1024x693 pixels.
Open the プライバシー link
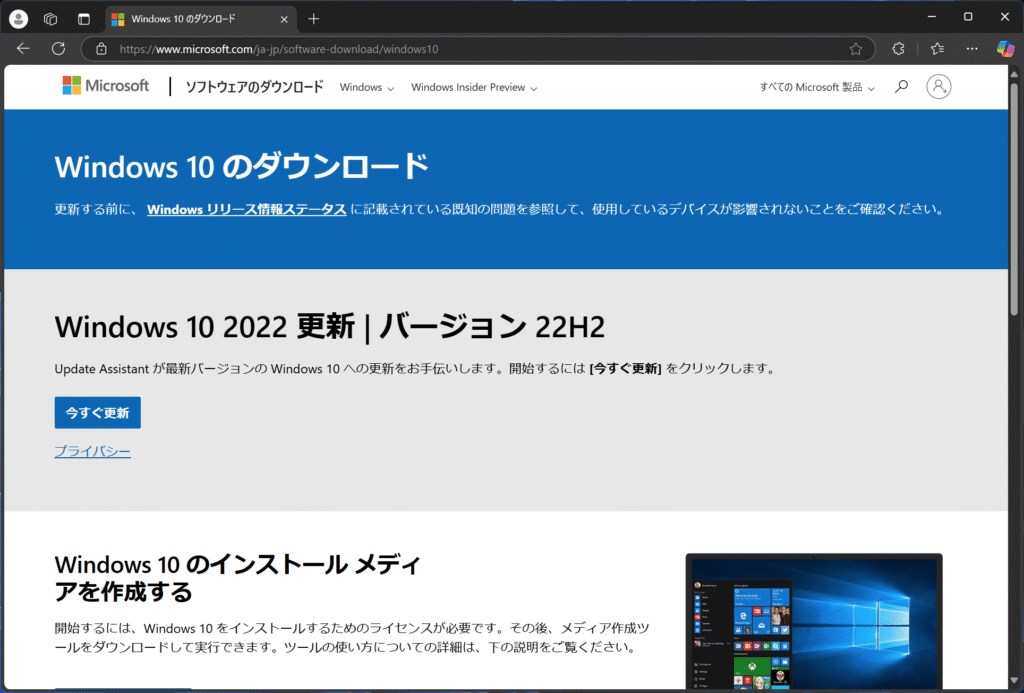click(x=92, y=451)
